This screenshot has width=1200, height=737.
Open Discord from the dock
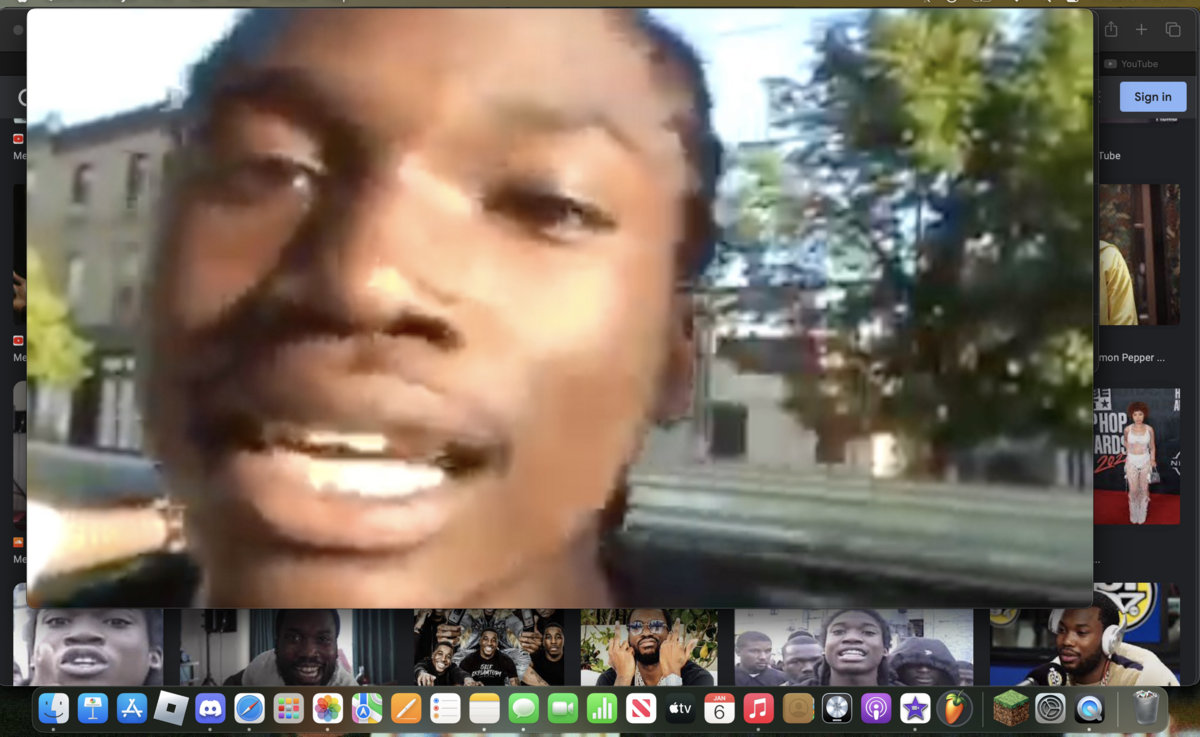tap(211, 708)
